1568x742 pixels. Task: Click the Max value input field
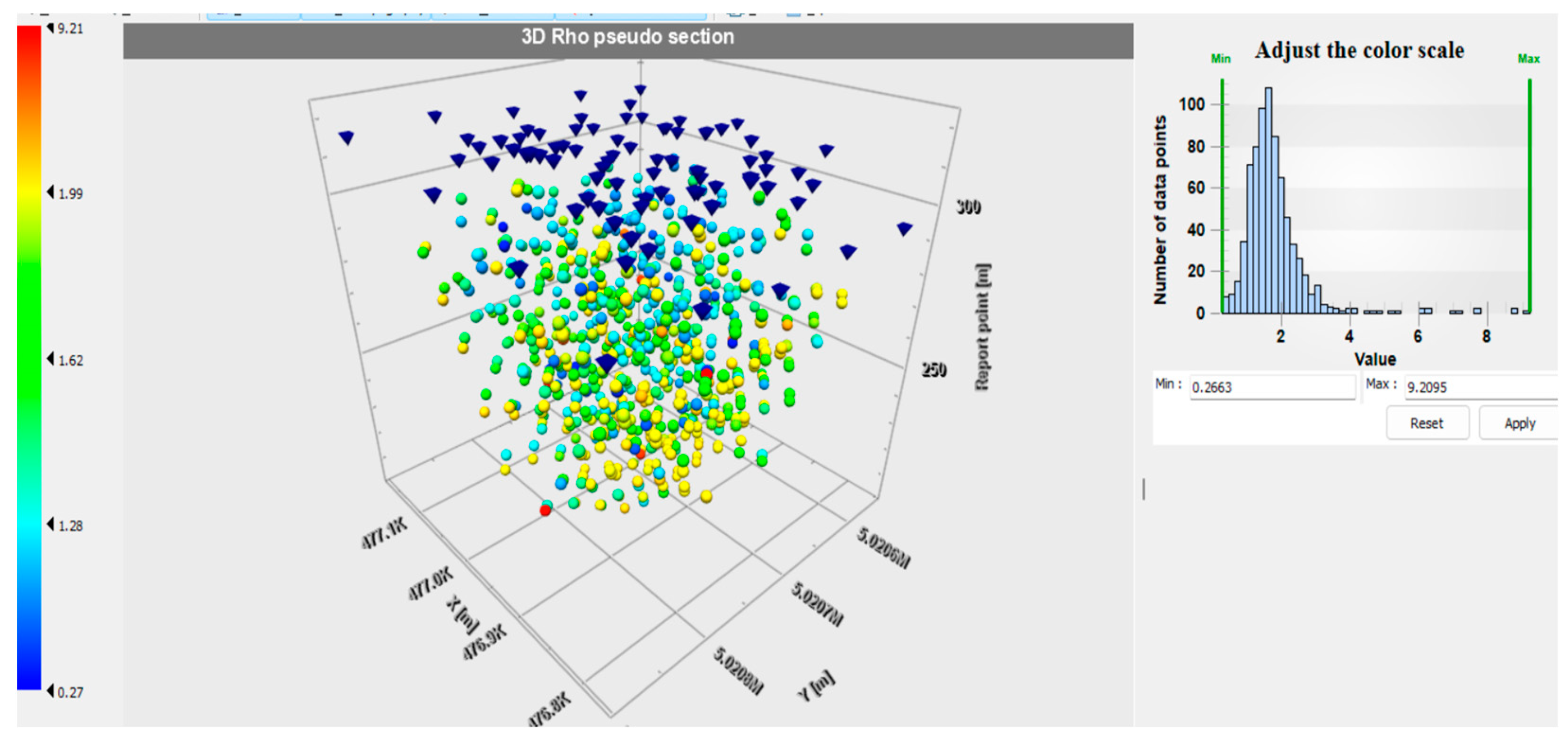1479,387
